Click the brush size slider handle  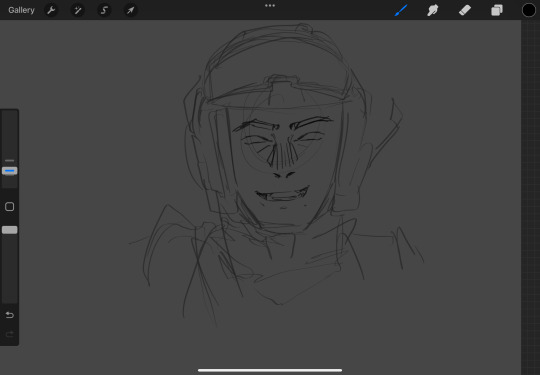(x=10, y=171)
